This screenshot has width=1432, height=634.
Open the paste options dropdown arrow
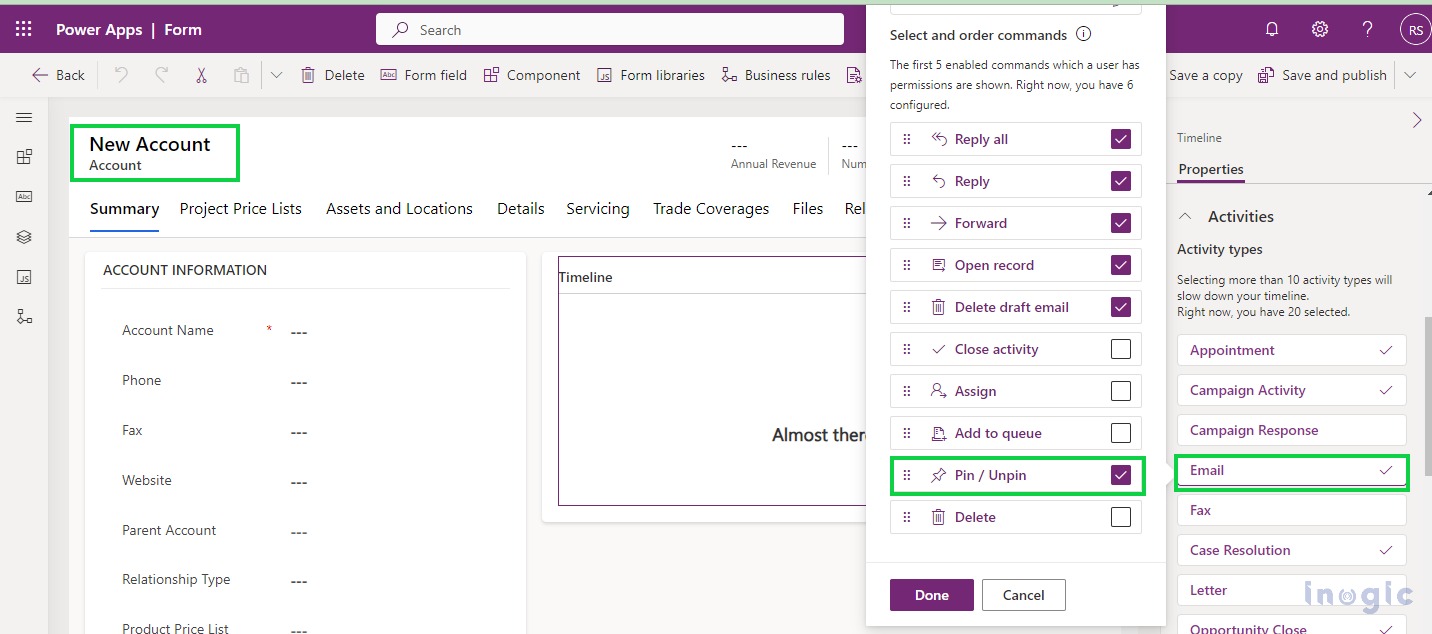[x=277, y=75]
